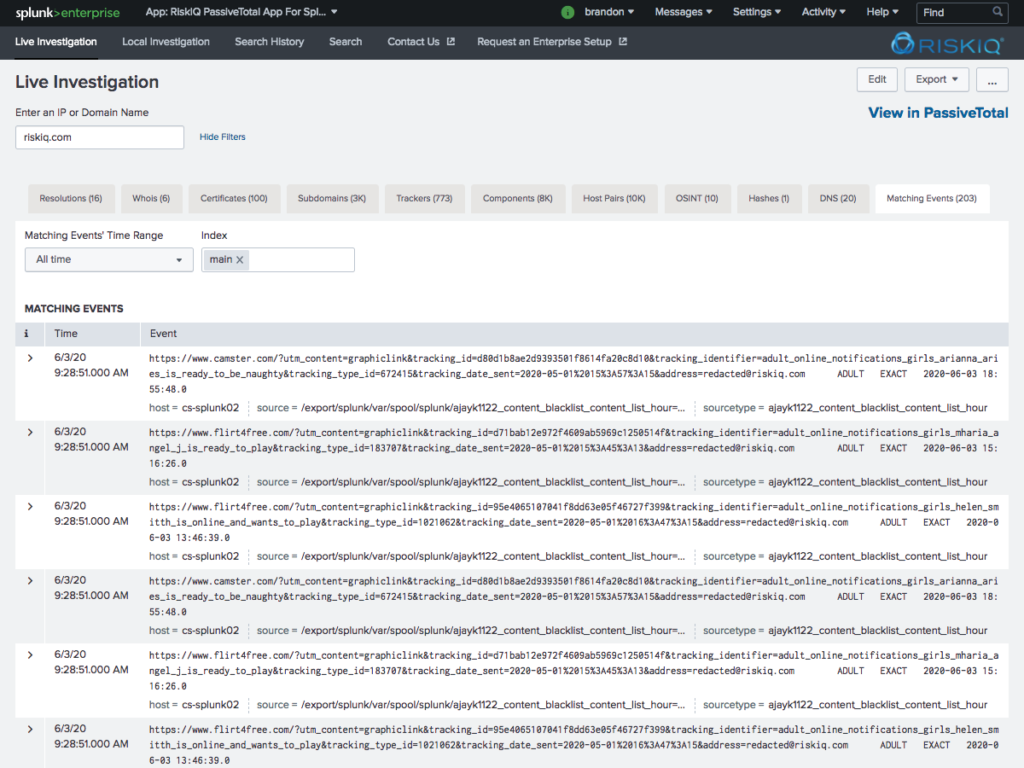The height and width of the screenshot is (768, 1024).
Task: Open the Export dropdown
Action: pyautogui.click(x=936, y=80)
